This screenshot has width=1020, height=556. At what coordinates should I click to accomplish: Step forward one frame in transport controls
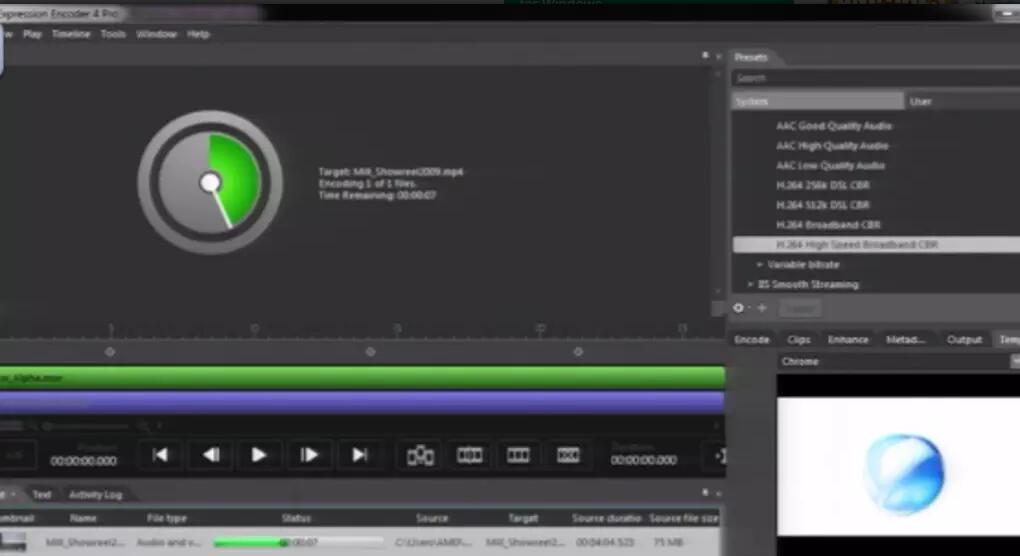click(310, 455)
